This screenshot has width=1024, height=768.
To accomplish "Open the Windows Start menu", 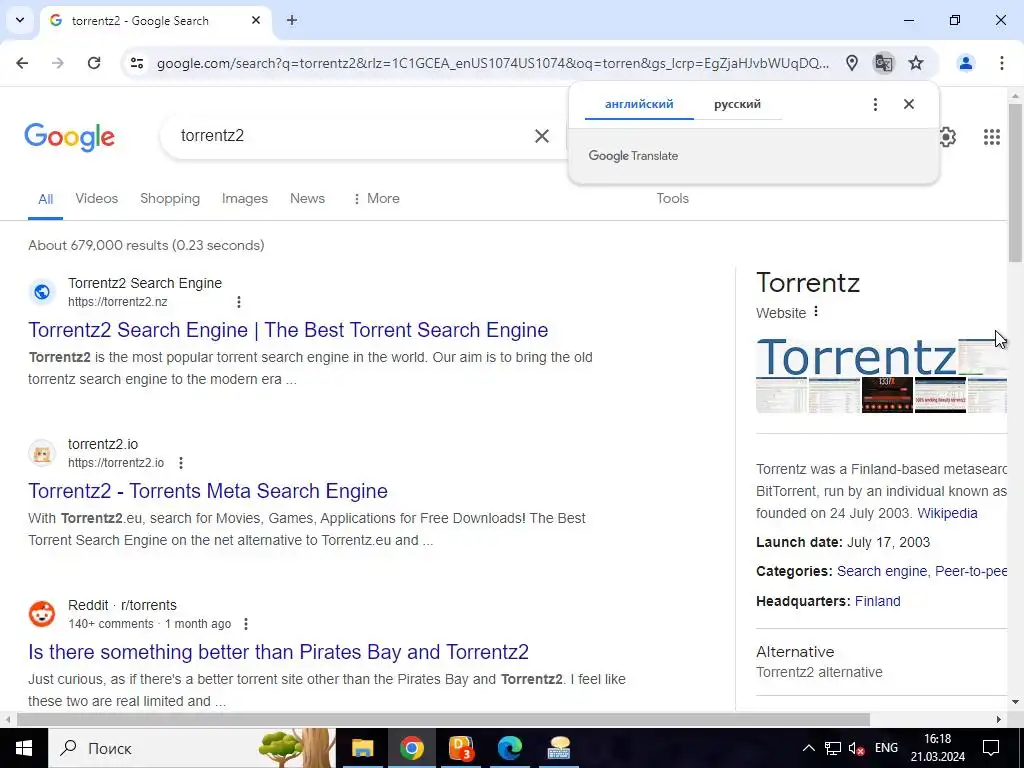I will pyautogui.click(x=24, y=748).
